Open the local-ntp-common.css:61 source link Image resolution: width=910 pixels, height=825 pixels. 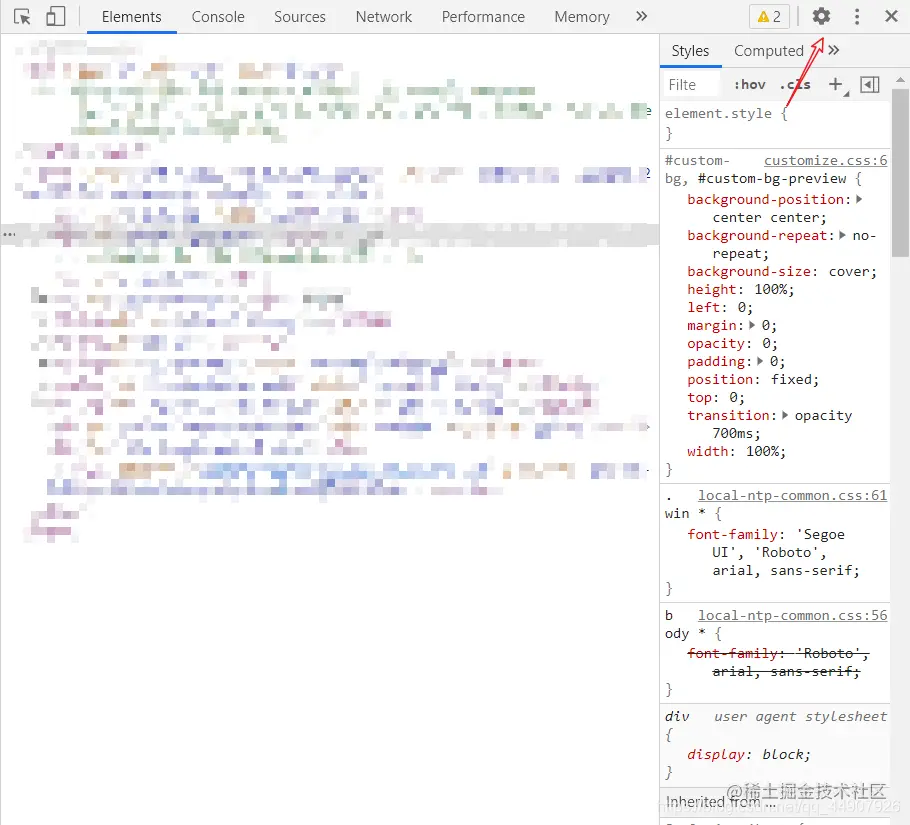(792, 495)
